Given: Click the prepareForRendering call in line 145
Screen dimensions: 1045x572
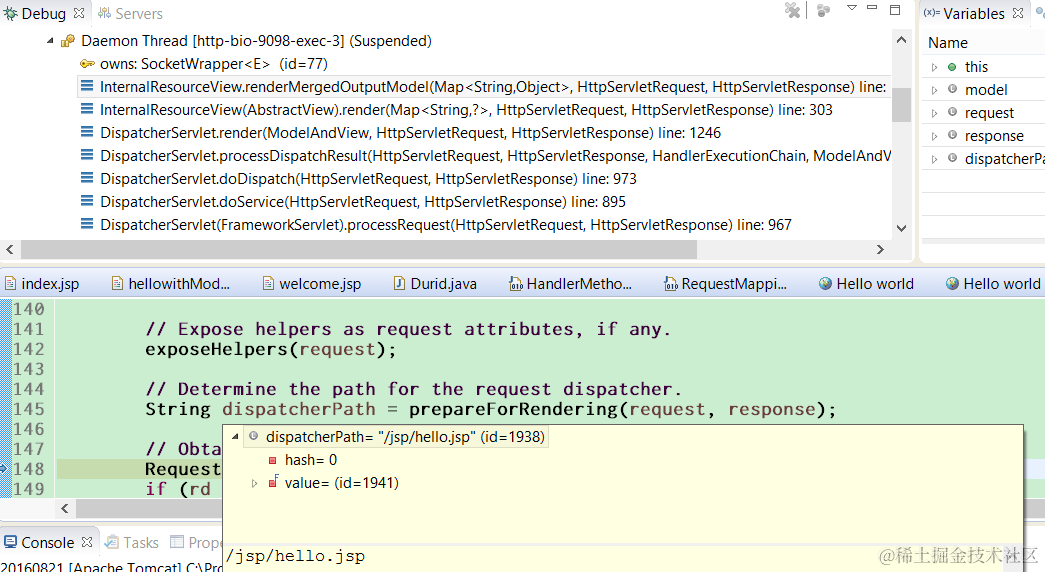Looking at the screenshot, I should click(x=622, y=409).
